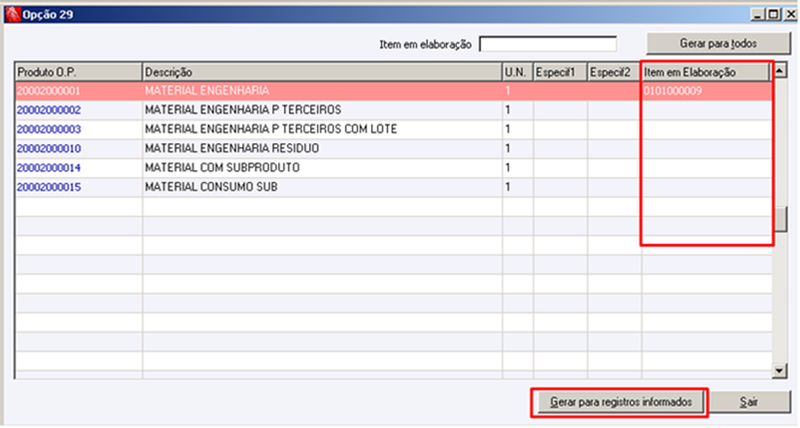
Task: Minimize the Opção 29 window
Action: click(757, 15)
